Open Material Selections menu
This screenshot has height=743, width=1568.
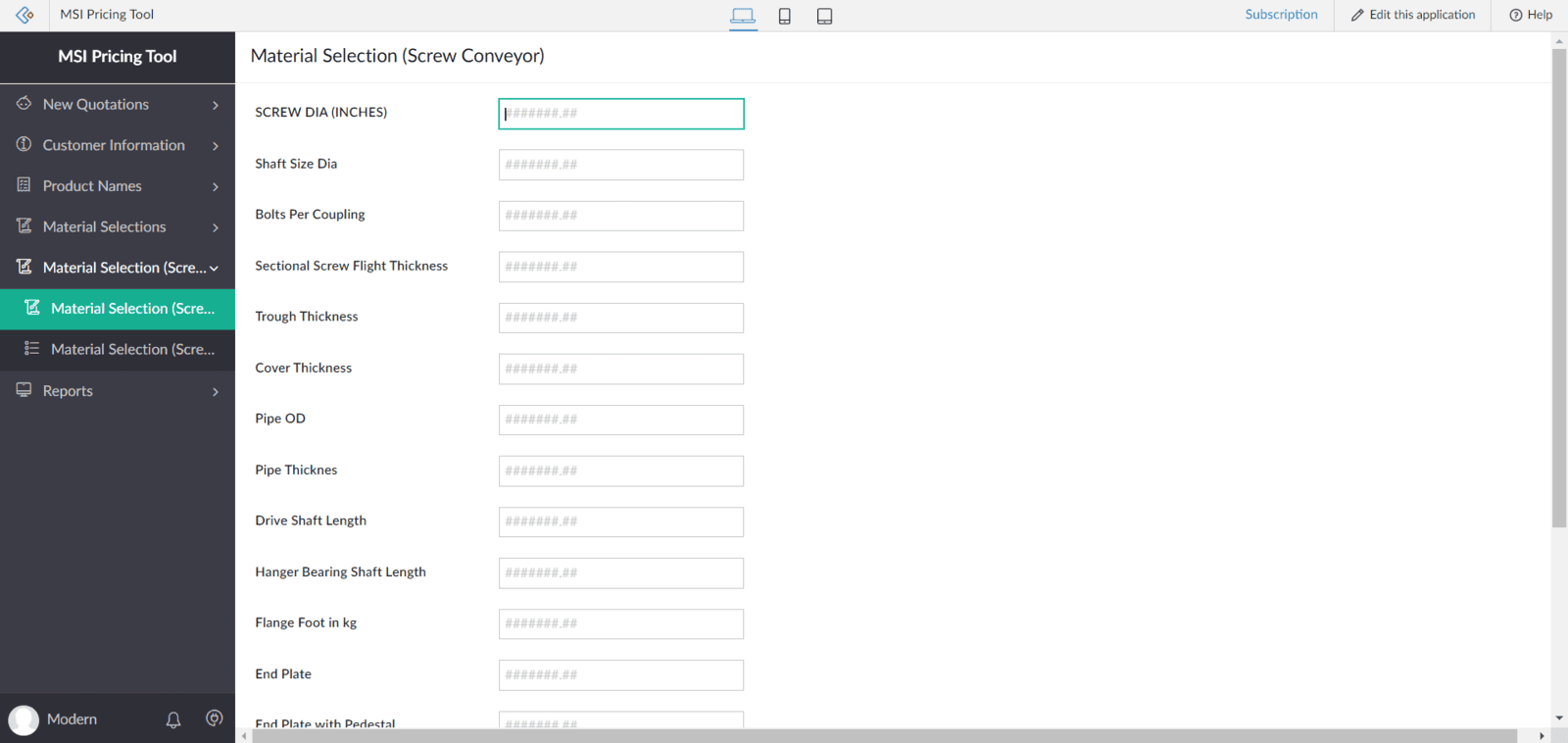[x=118, y=226]
